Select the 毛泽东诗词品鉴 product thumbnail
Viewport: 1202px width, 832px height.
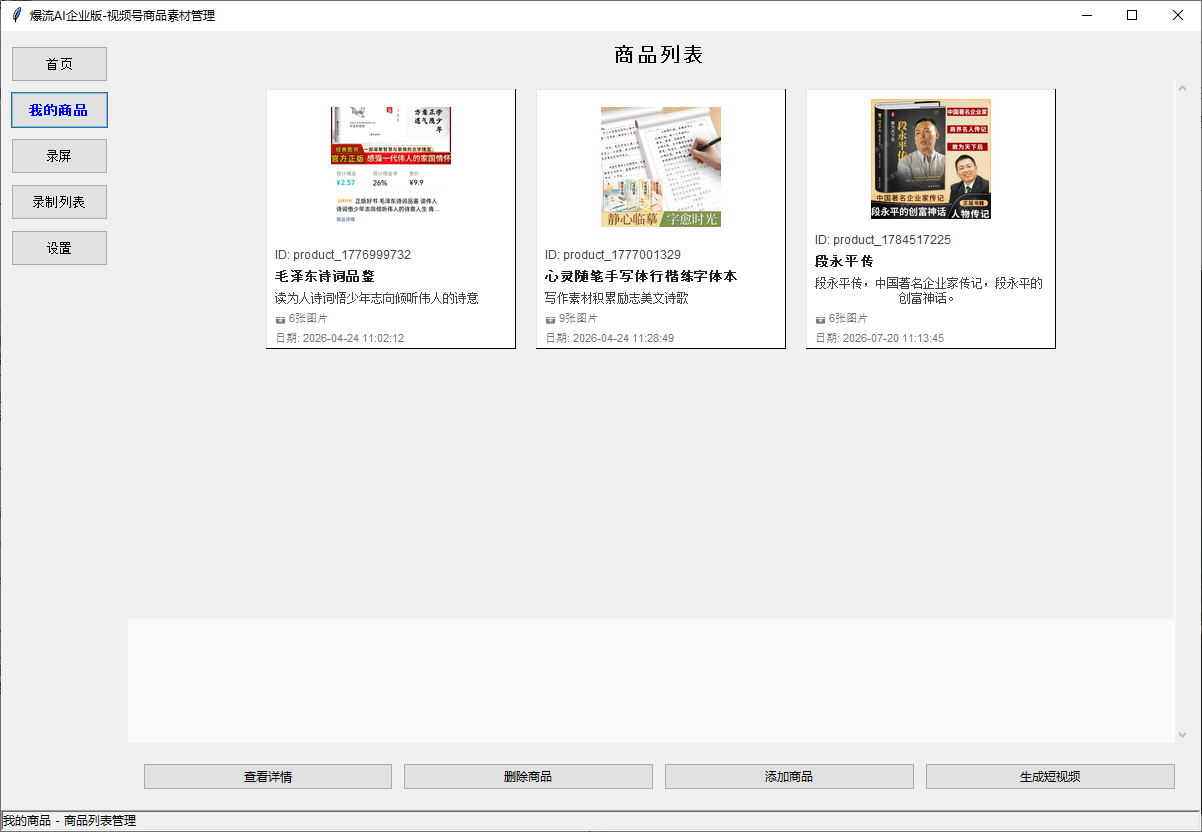coord(391,166)
